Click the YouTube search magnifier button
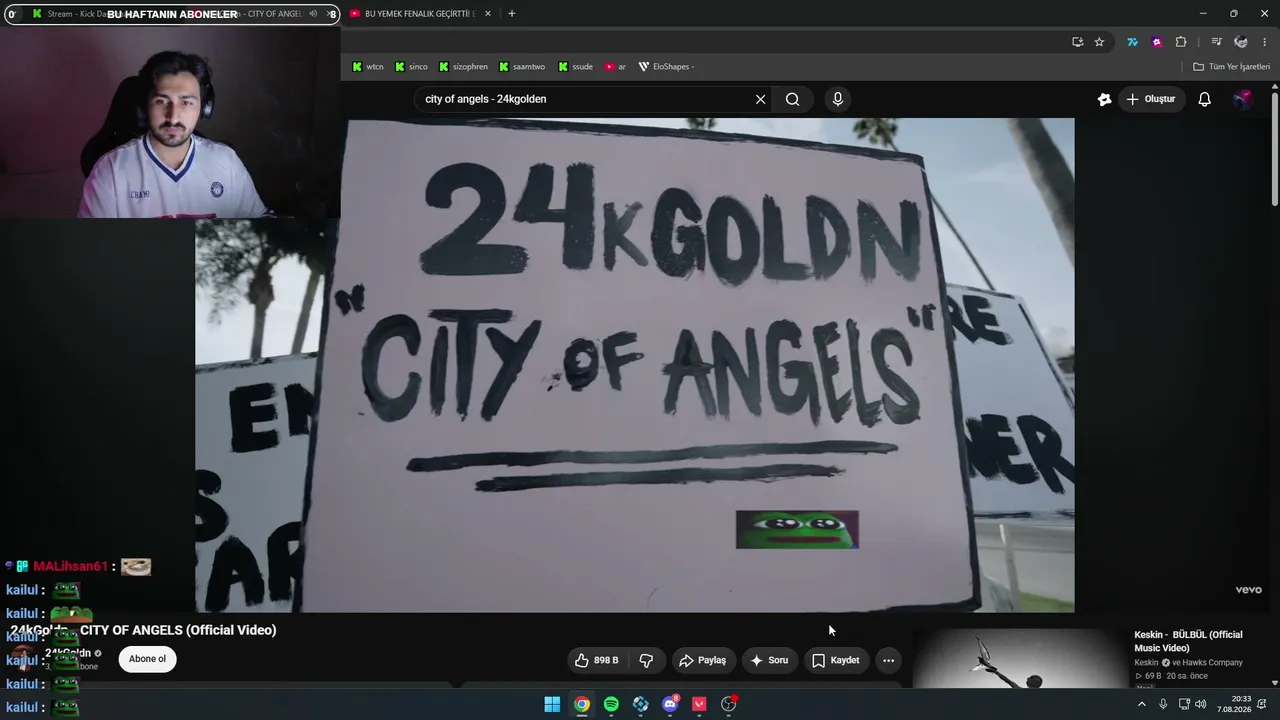The height and width of the screenshot is (720, 1280). 792,99
